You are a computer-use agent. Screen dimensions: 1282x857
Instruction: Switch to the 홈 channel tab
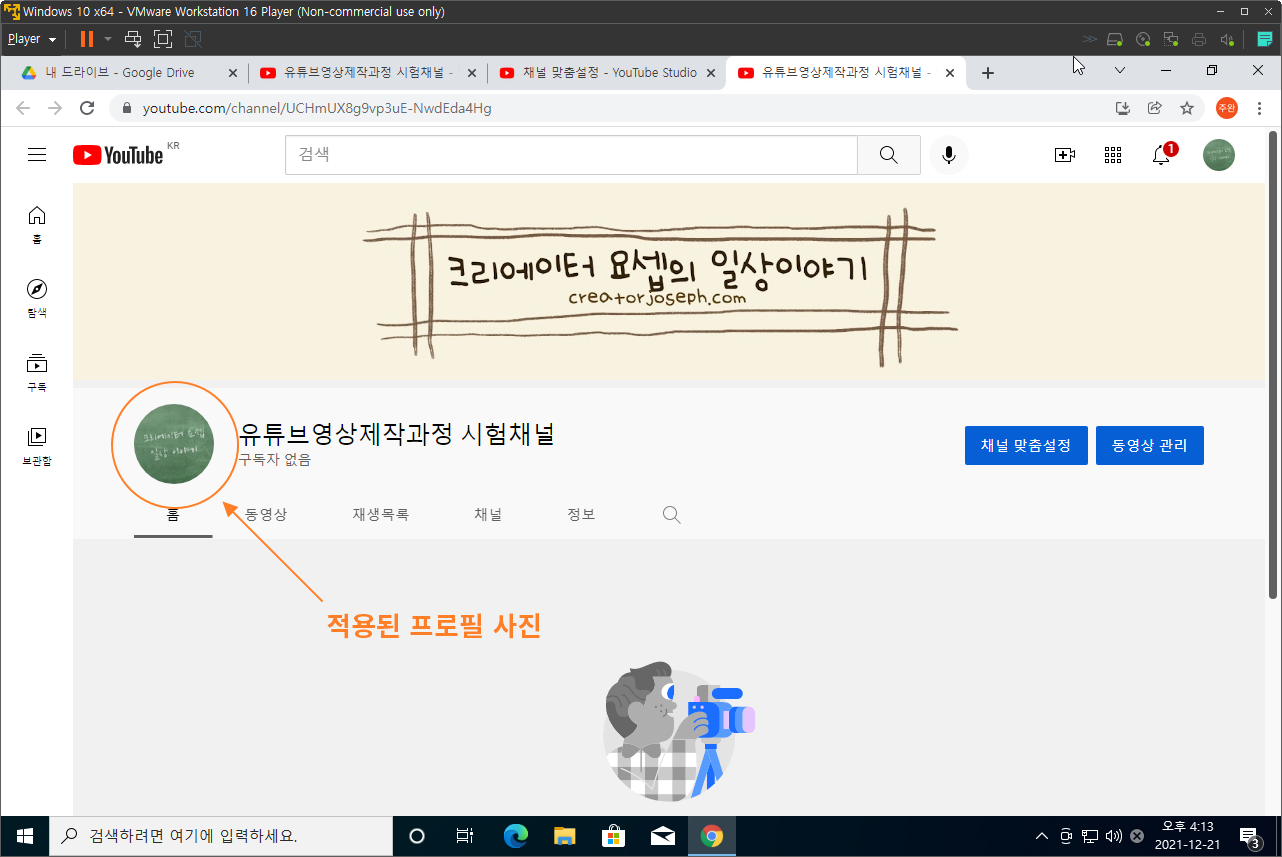click(x=173, y=515)
